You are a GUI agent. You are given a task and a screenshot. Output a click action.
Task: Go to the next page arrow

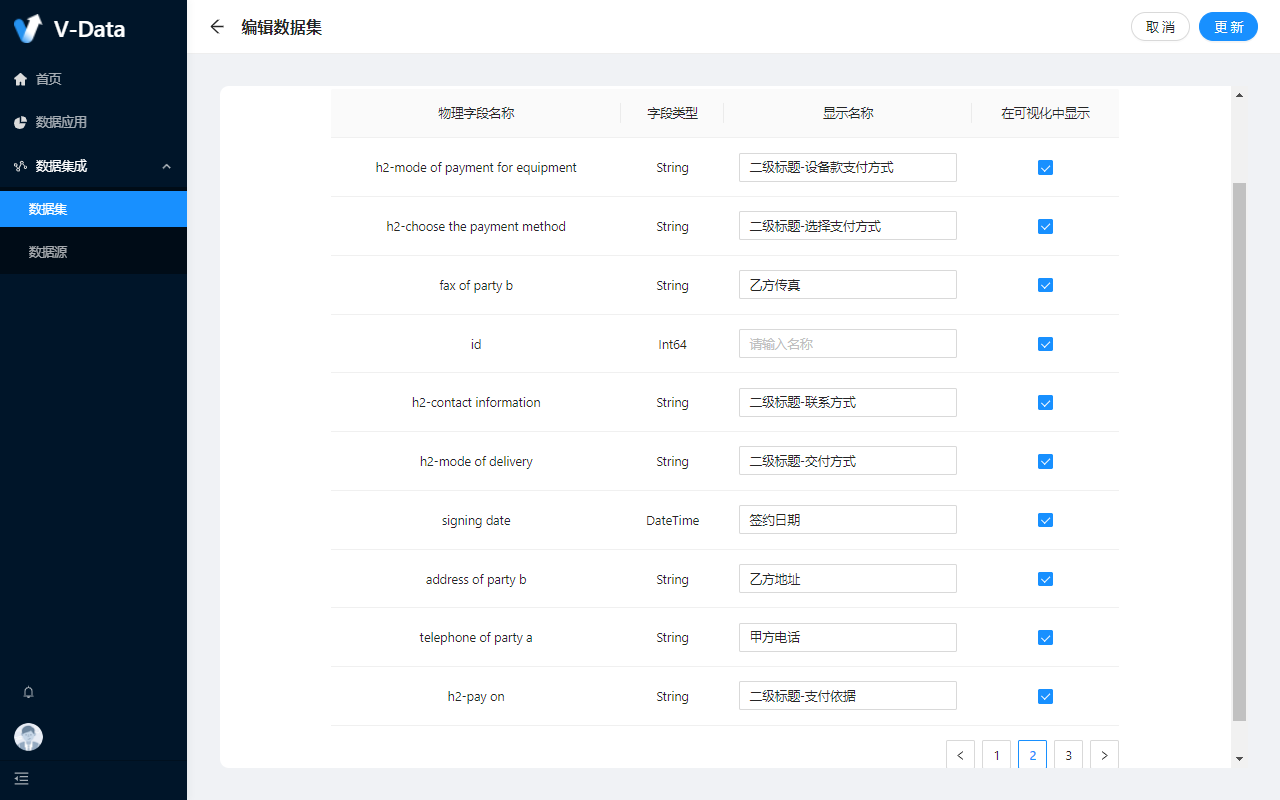click(1104, 755)
